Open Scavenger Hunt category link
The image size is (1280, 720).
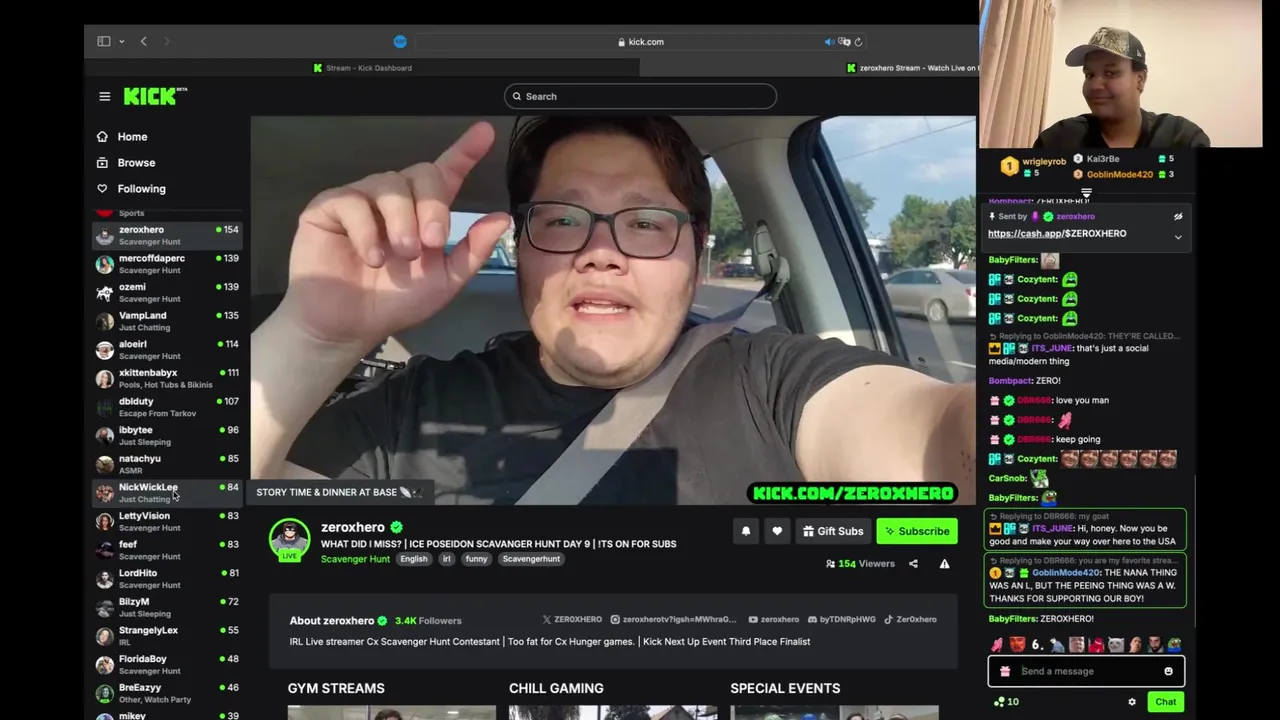click(x=355, y=559)
